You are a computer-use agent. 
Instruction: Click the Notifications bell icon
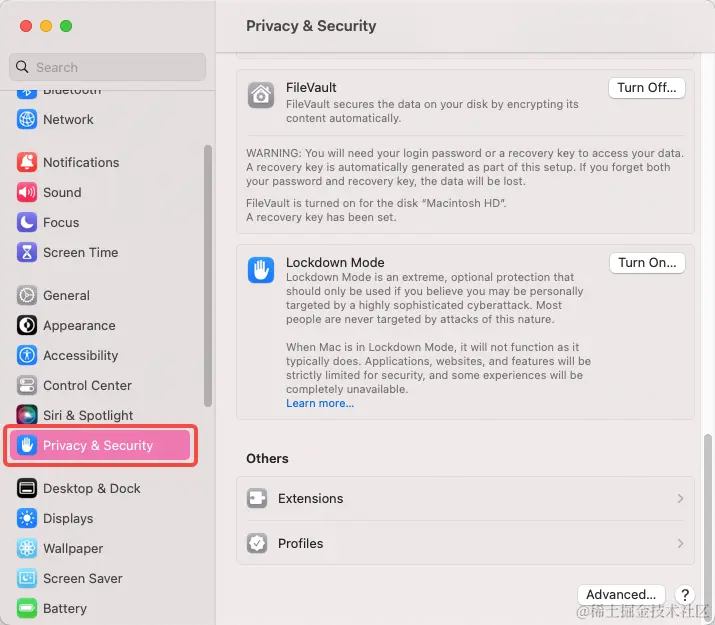[x=27, y=162]
